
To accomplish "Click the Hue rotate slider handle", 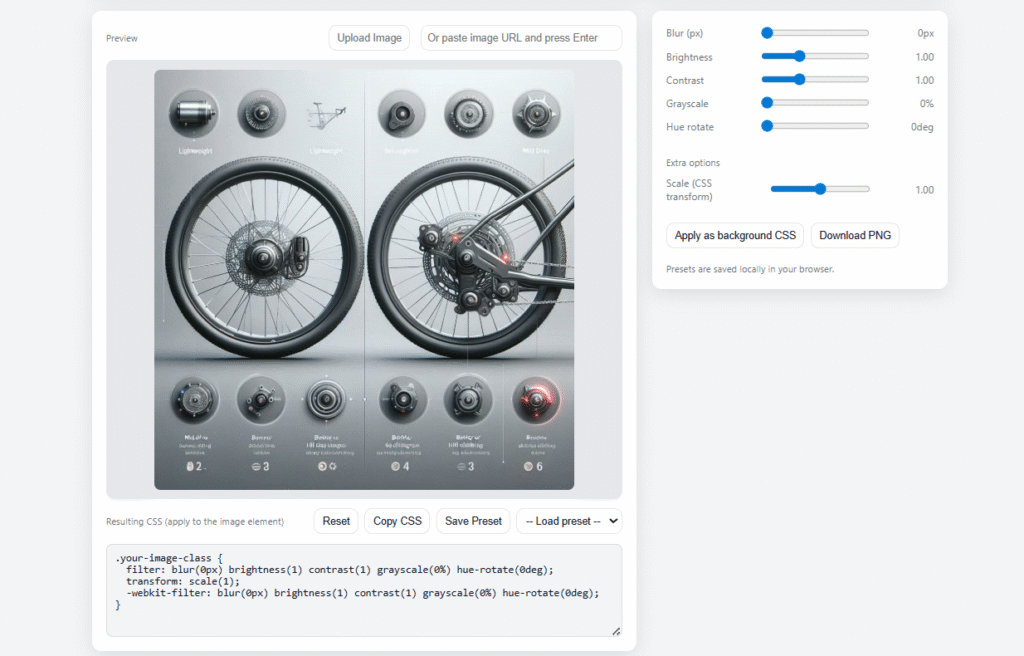I will click(766, 126).
